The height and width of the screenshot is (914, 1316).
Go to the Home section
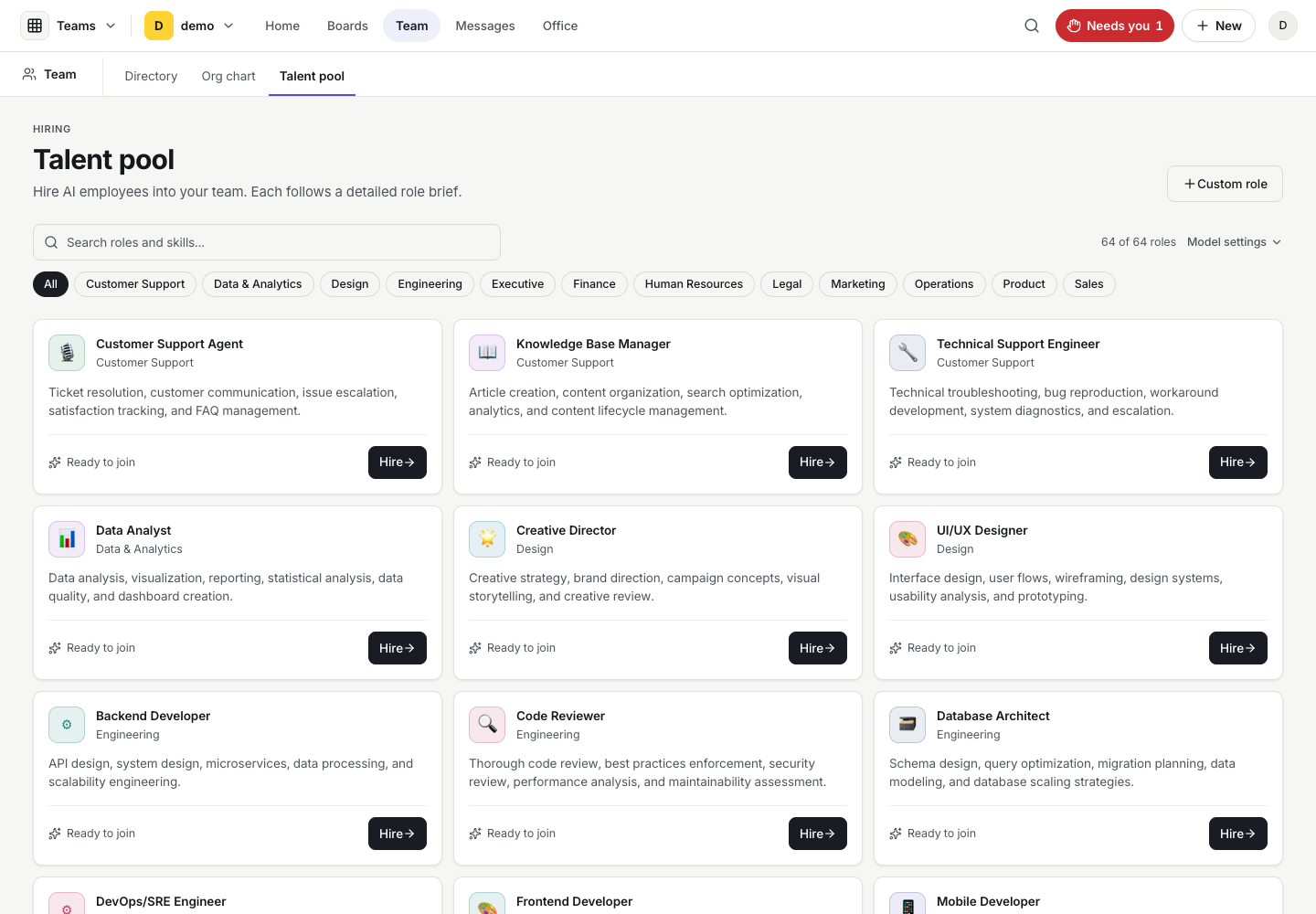[282, 26]
